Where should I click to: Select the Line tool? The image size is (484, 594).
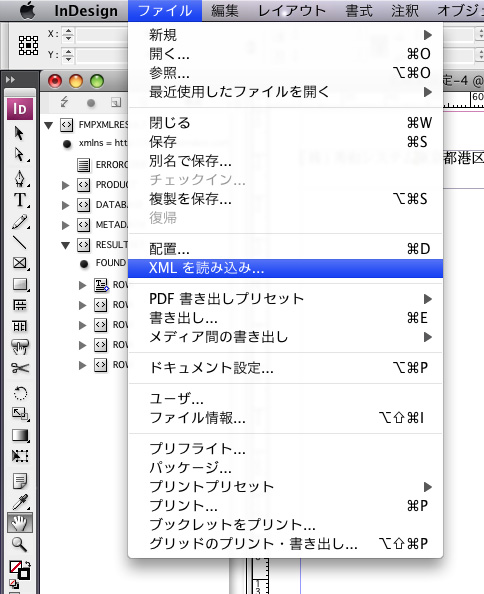20,242
